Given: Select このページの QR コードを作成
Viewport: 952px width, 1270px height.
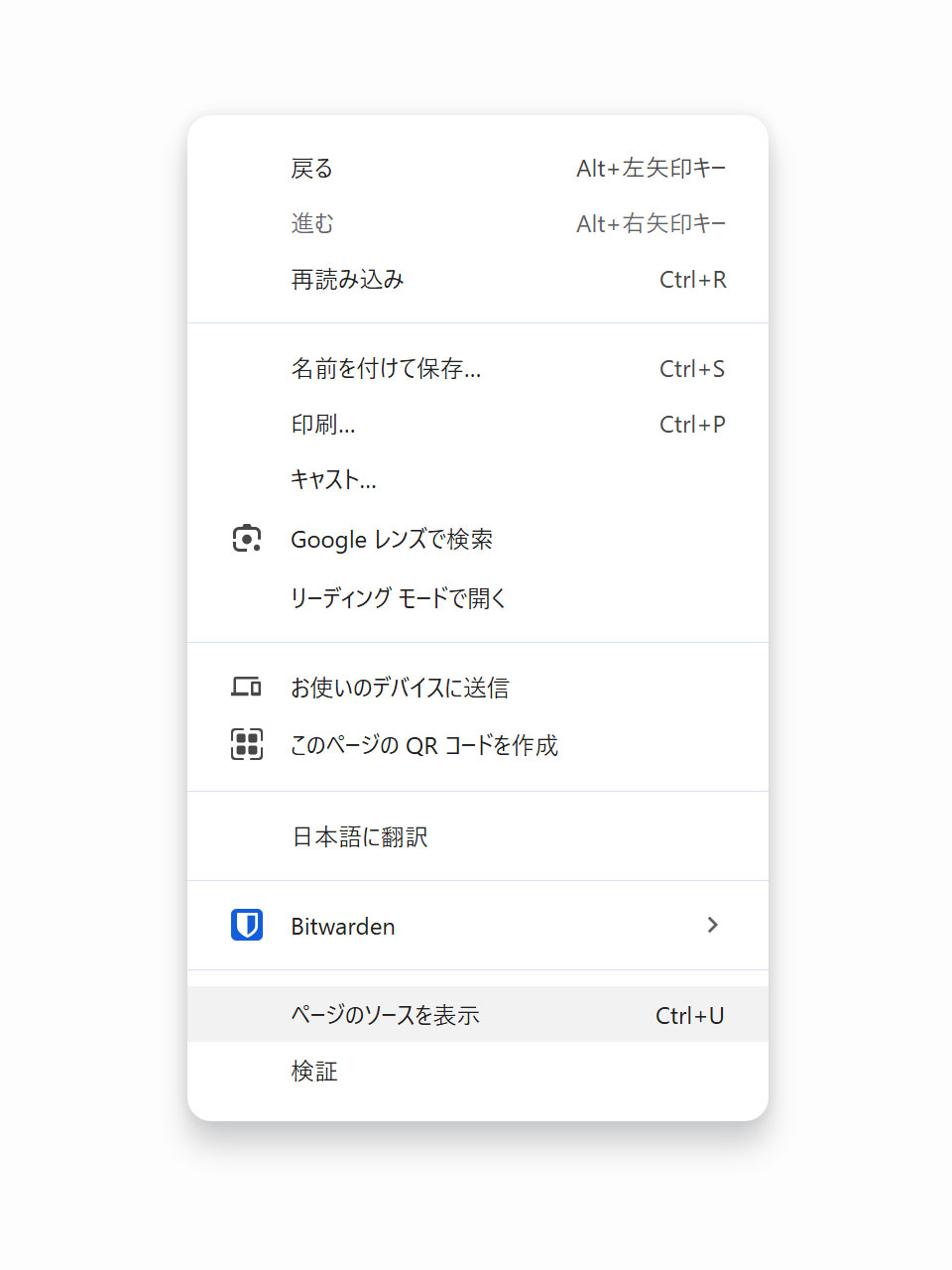Looking at the screenshot, I should [x=478, y=744].
